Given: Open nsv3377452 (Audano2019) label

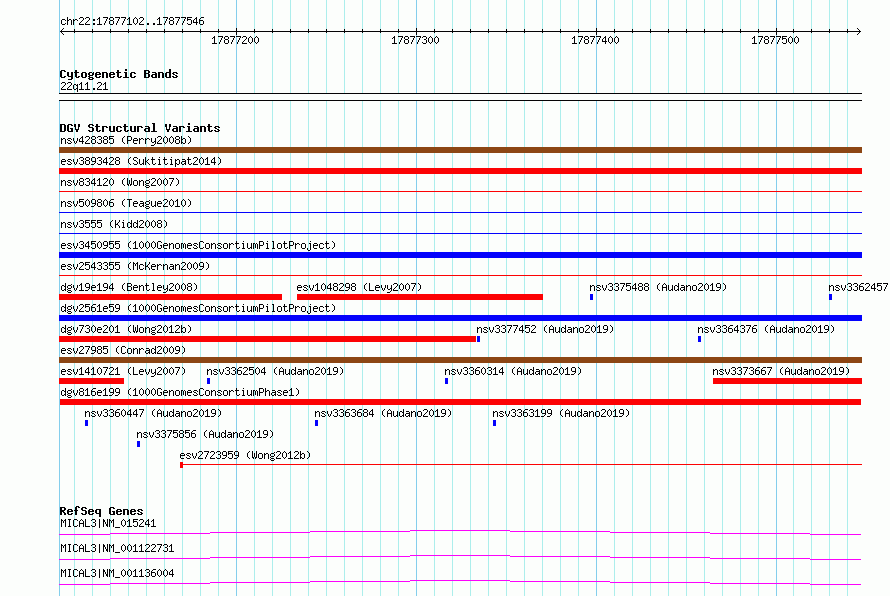Looking at the screenshot, I should 545,329.
